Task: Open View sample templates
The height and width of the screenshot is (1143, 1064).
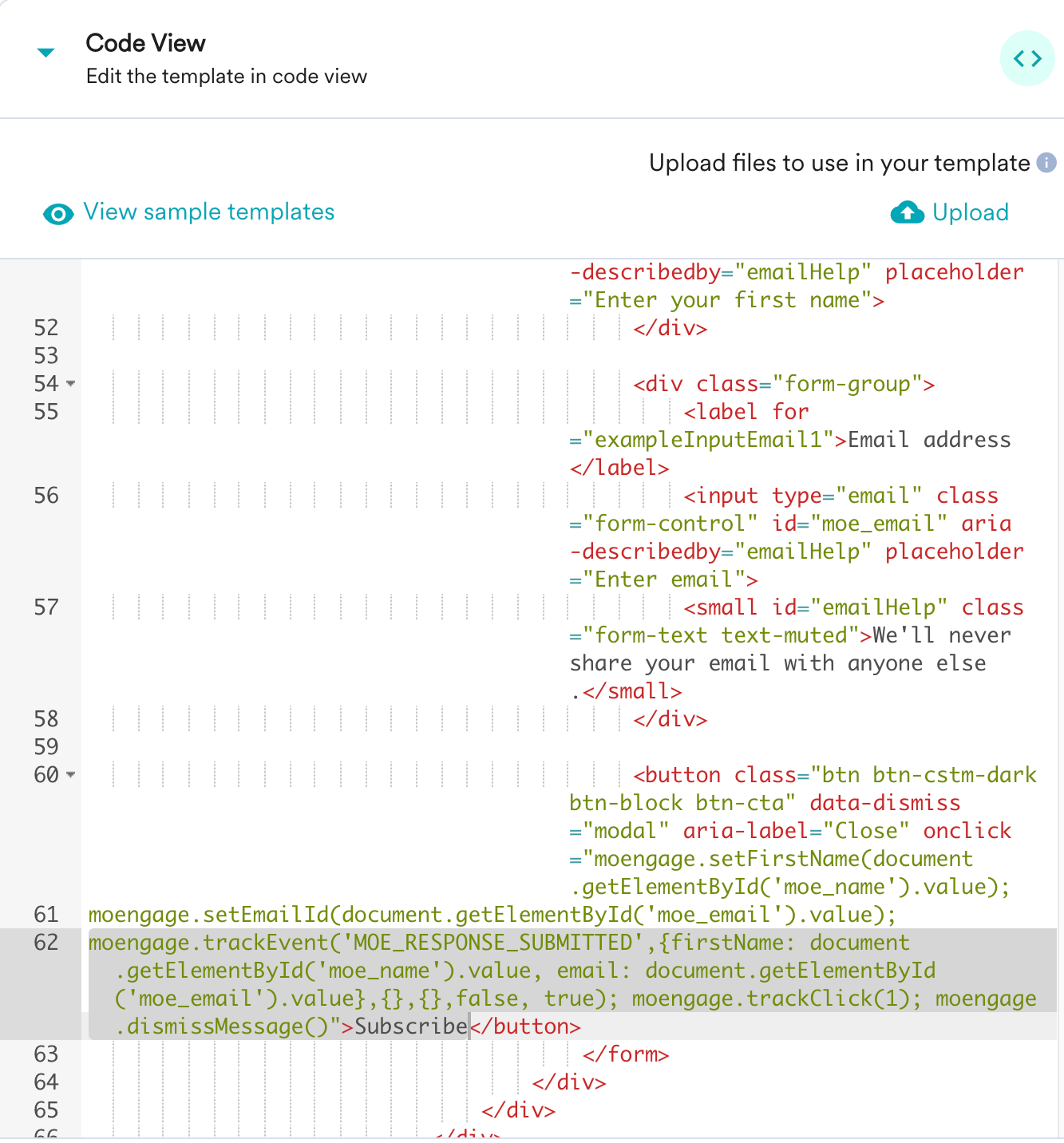Action: [x=208, y=212]
